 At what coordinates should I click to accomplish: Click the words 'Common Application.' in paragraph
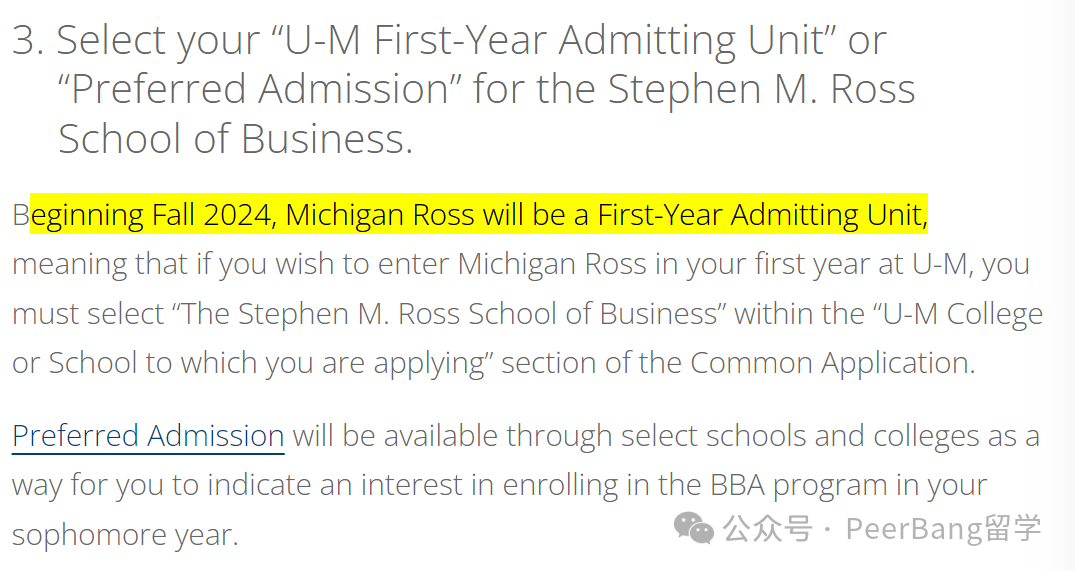(x=832, y=363)
